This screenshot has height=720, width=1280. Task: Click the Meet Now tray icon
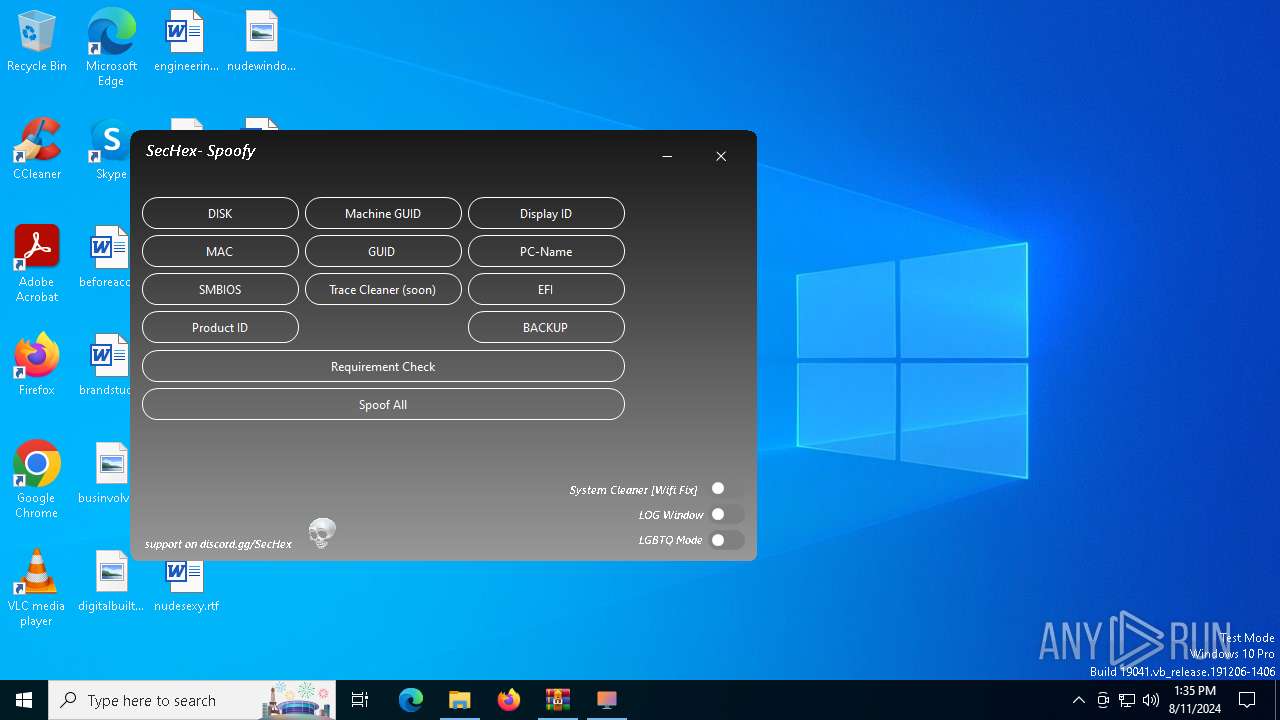click(1103, 700)
